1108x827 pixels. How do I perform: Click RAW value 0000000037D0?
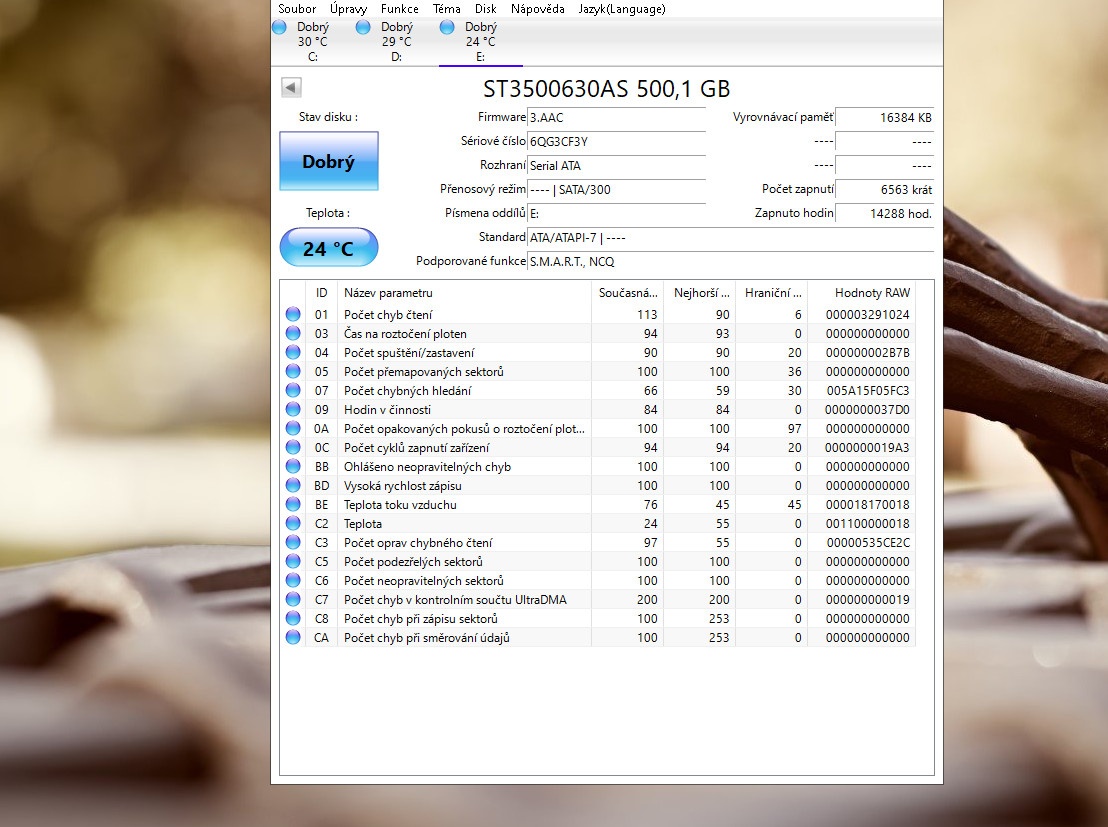[867, 410]
